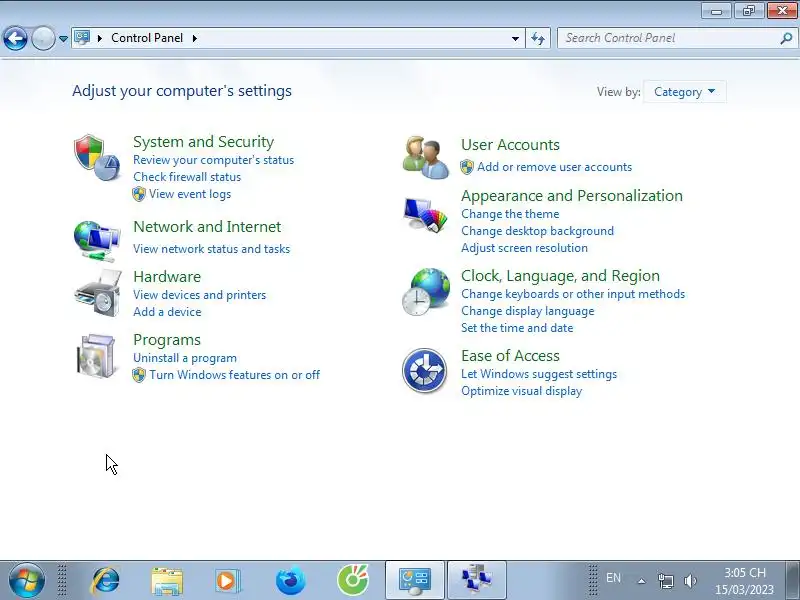This screenshot has height=600, width=800.
Task: Click the Forward navigation button
Action: pyautogui.click(x=43, y=38)
